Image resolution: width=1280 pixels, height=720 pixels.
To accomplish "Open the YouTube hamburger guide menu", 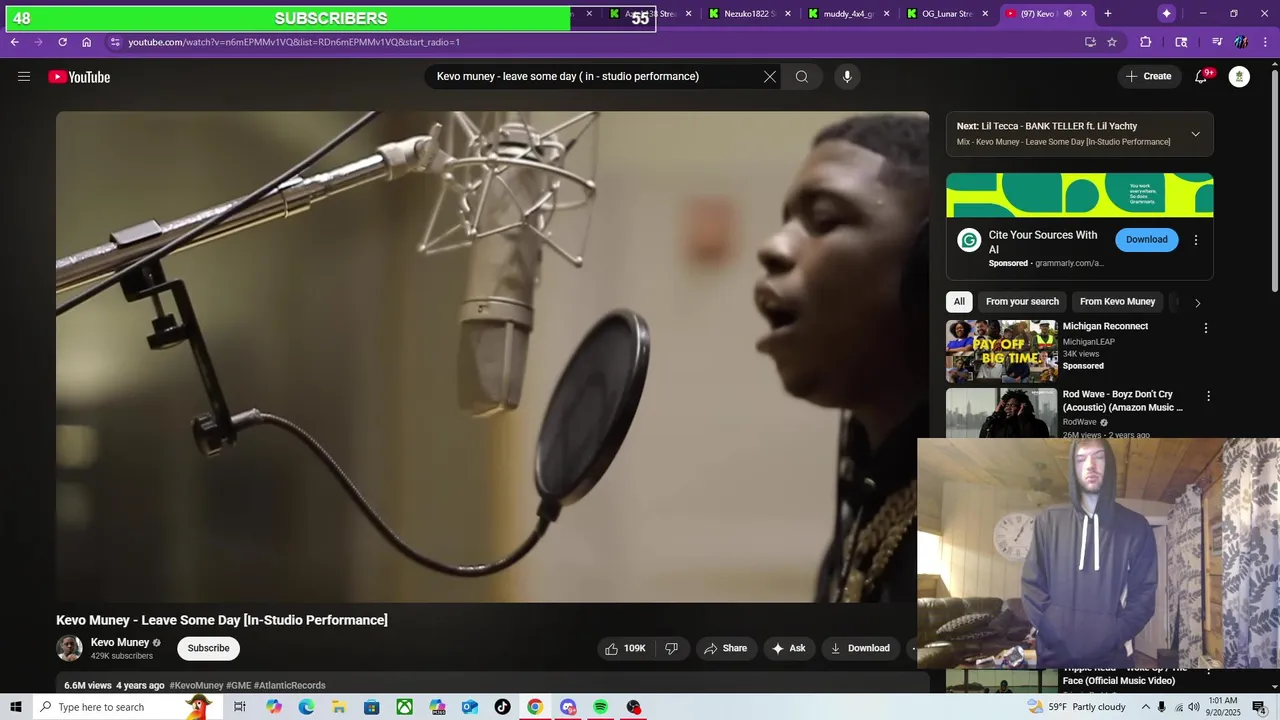I will coord(24,76).
